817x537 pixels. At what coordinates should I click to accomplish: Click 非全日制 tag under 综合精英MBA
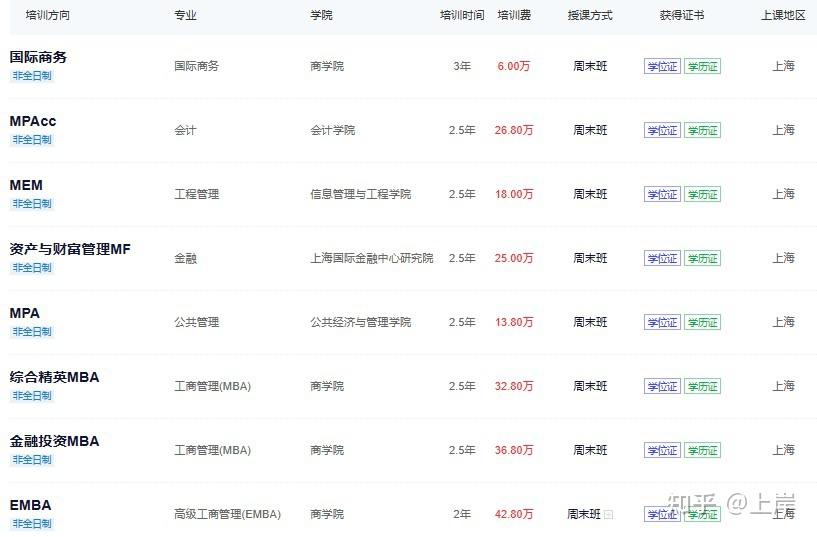pos(32,396)
